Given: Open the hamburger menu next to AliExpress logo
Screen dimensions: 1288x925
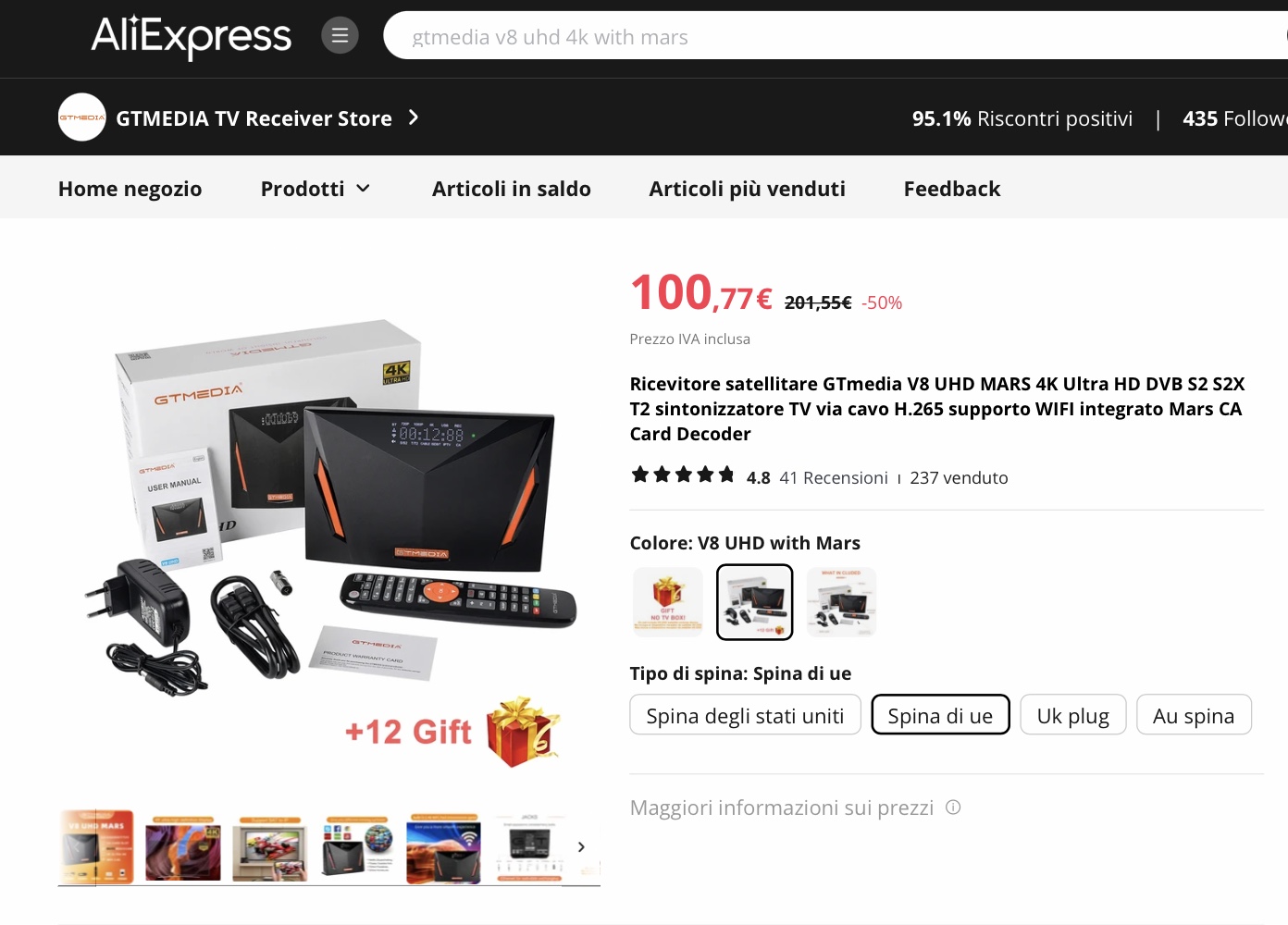Looking at the screenshot, I should click(340, 36).
